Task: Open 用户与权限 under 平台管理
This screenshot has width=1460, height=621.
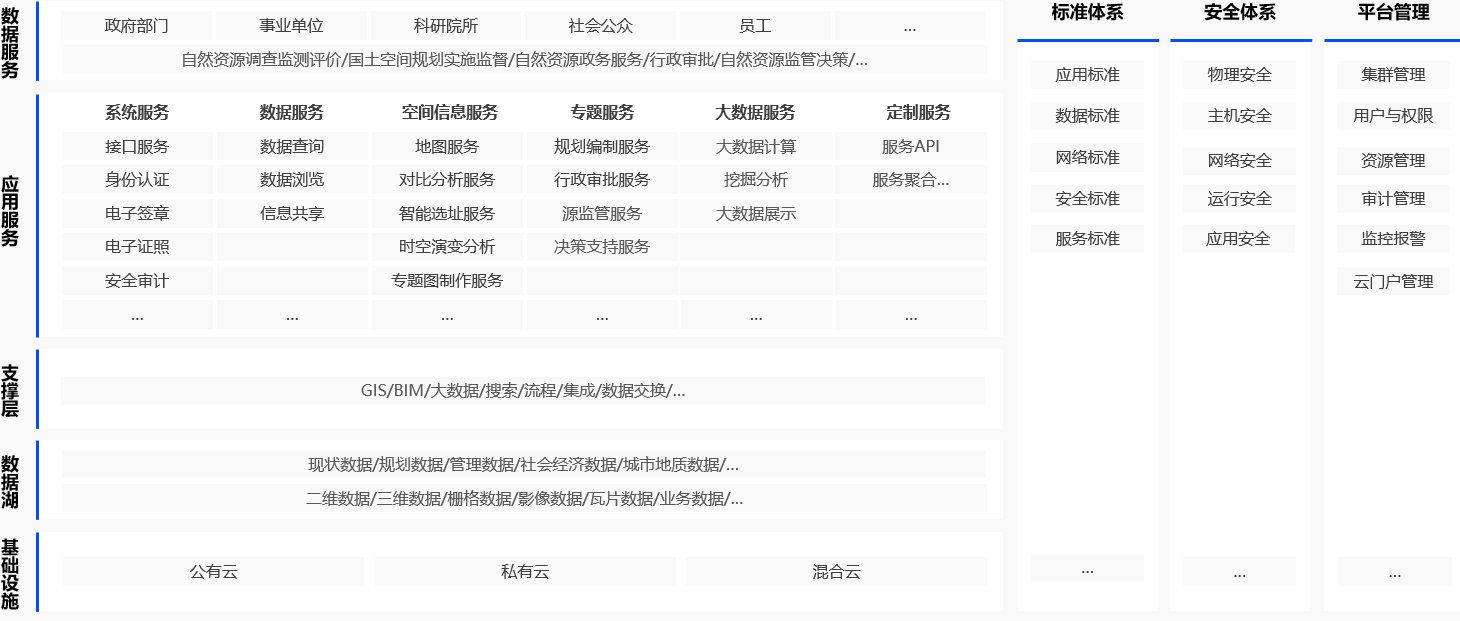Action: (x=1393, y=116)
